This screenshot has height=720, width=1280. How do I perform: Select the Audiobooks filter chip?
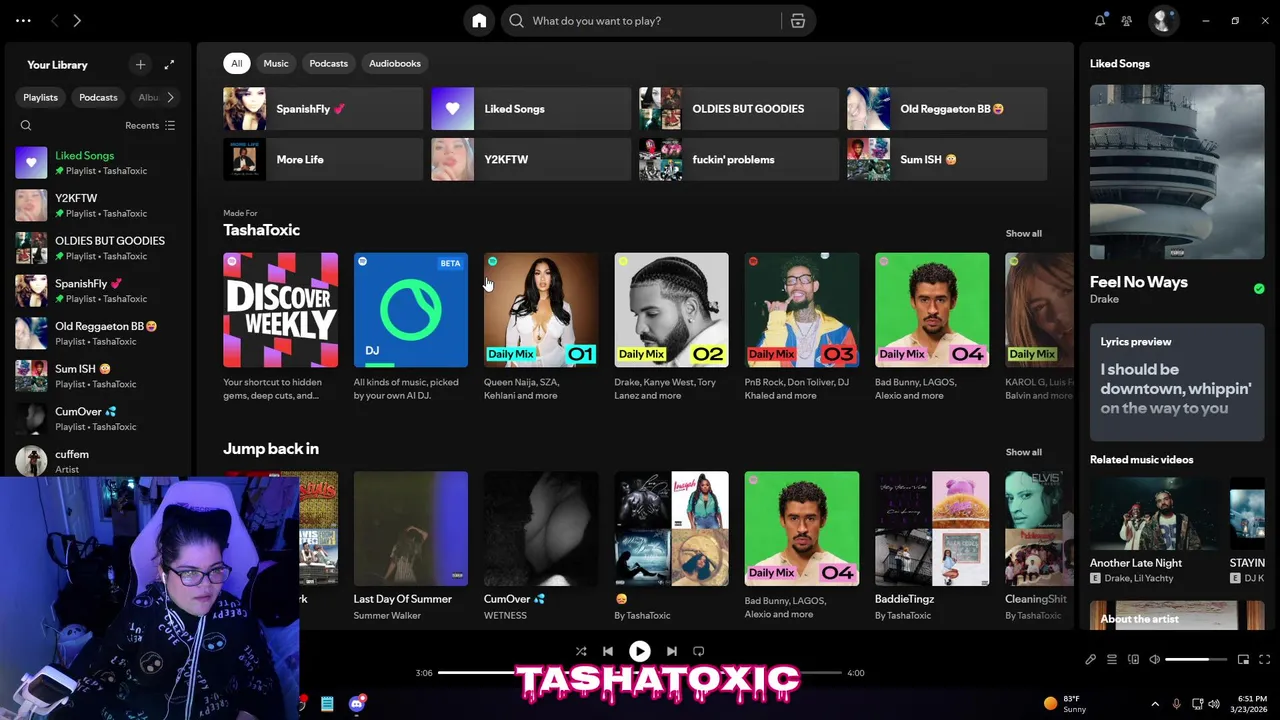395,63
